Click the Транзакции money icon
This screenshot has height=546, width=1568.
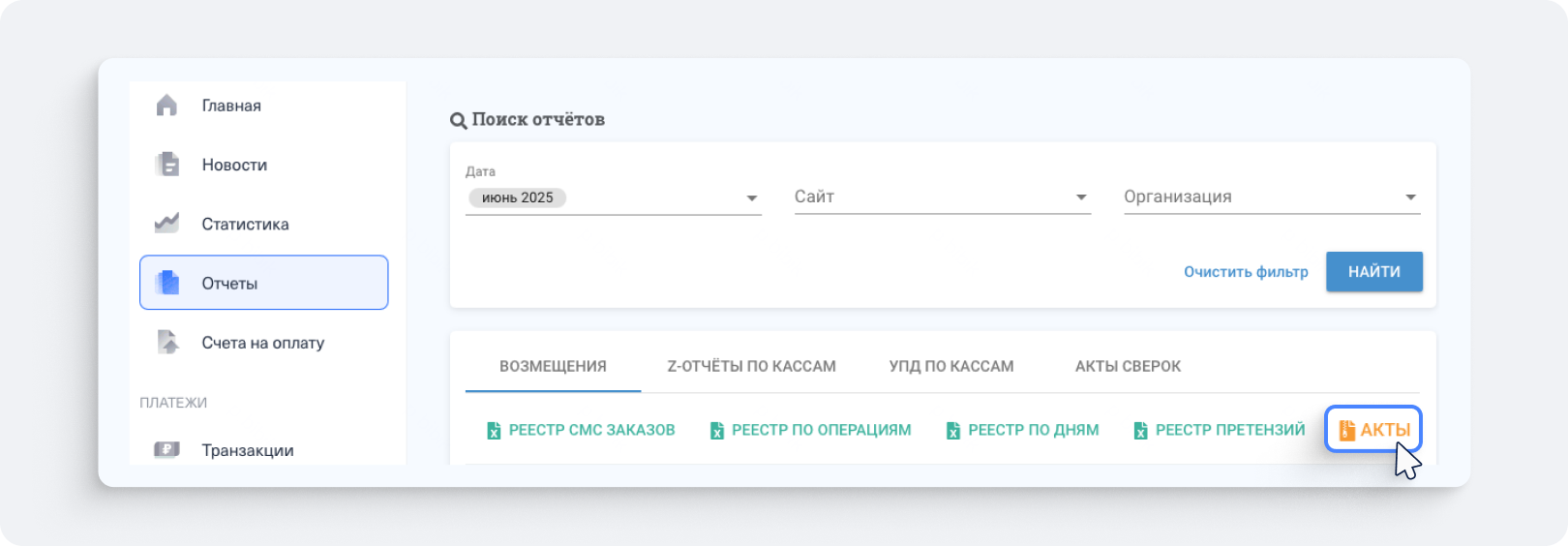167,449
